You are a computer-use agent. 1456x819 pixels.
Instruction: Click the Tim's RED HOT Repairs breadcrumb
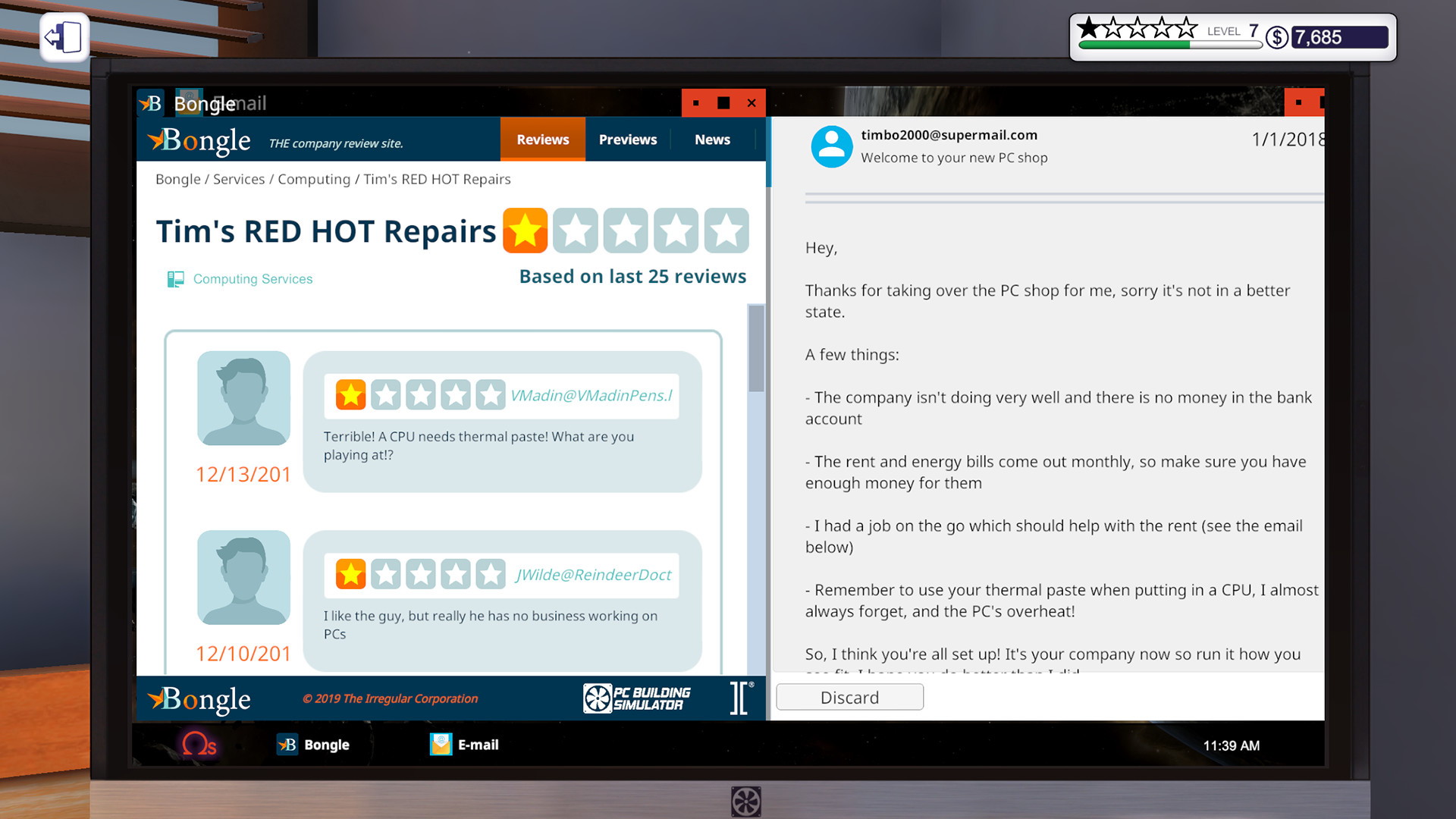coord(437,178)
